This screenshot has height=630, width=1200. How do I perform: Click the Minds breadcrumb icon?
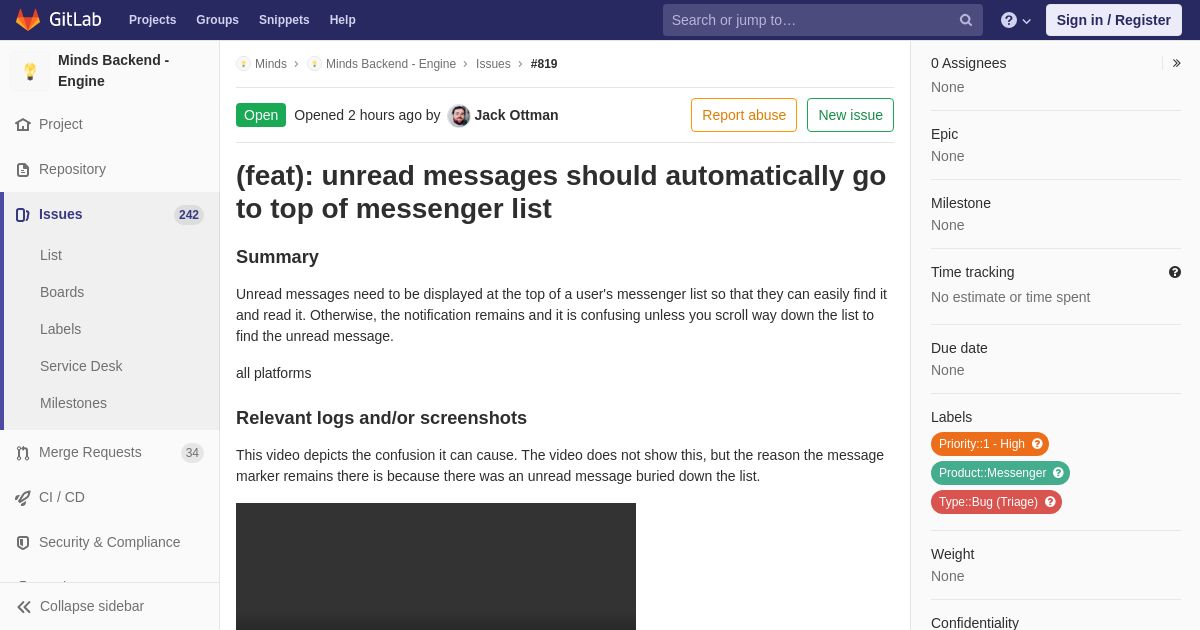tap(243, 64)
